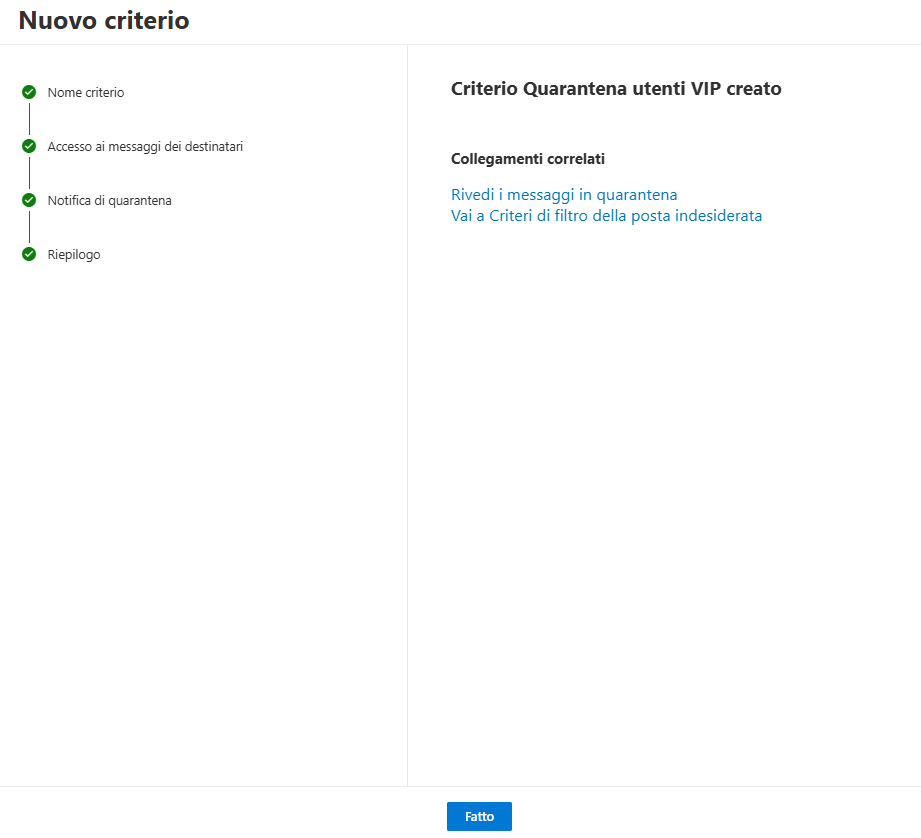The width and height of the screenshot is (921, 838).
Task: Jump to the Notifica di quarantena step
Action: click(x=109, y=201)
